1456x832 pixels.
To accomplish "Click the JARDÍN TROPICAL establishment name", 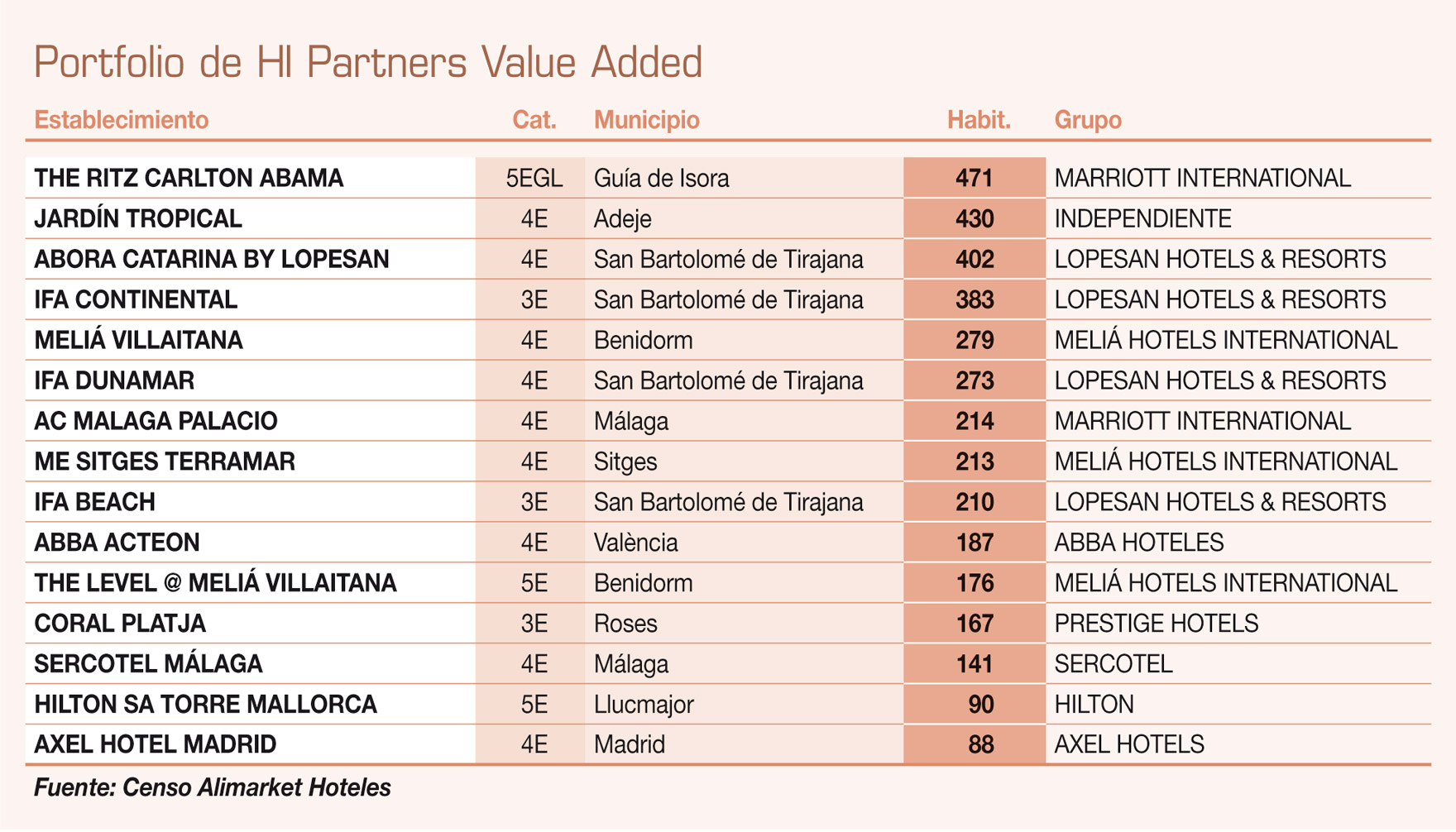I will (138, 218).
